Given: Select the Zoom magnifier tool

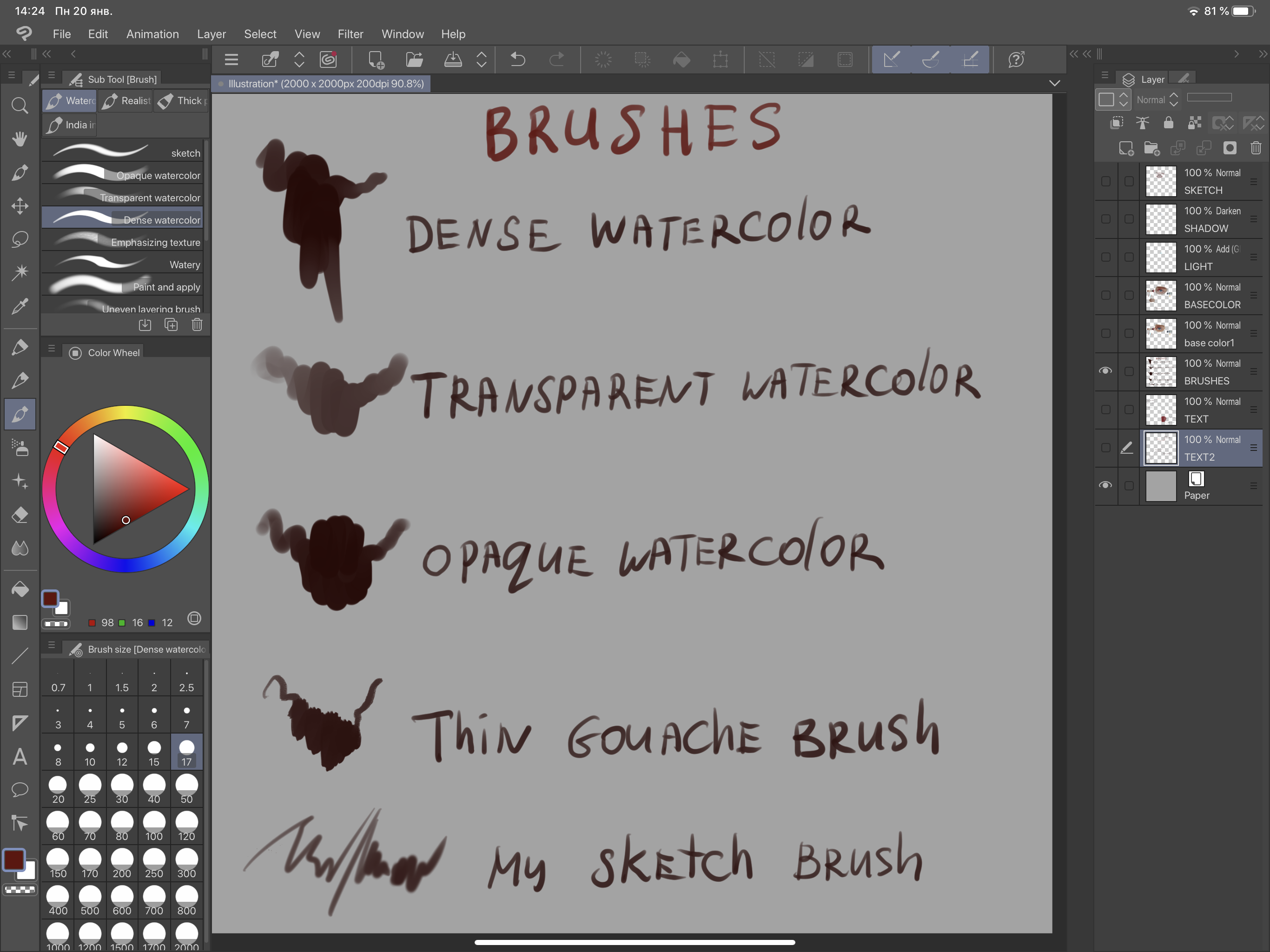Looking at the screenshot, I should [x=20, y=106].
